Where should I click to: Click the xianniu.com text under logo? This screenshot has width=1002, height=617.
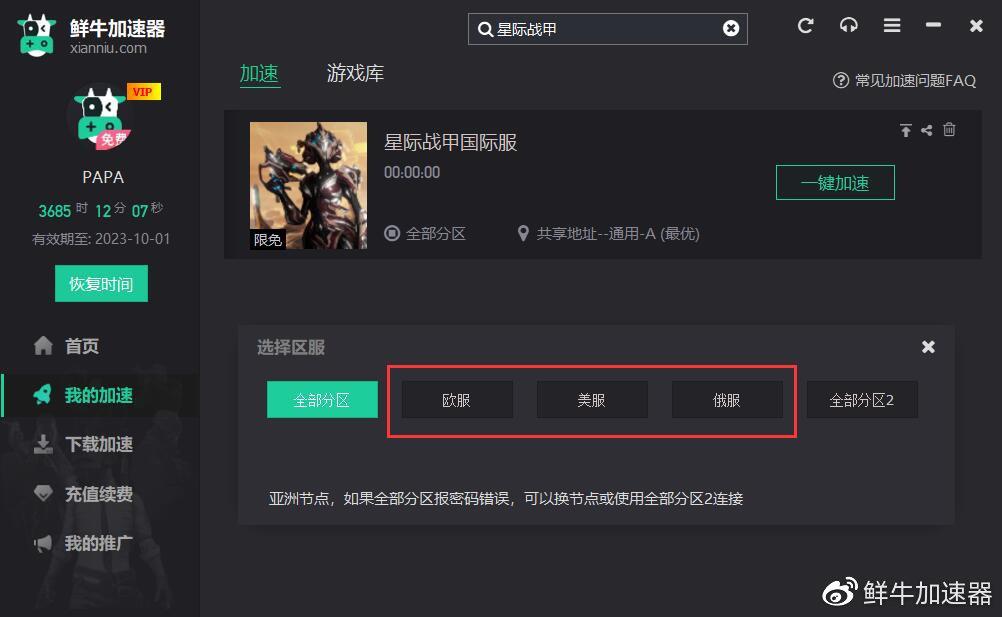(x=108, y=48)
